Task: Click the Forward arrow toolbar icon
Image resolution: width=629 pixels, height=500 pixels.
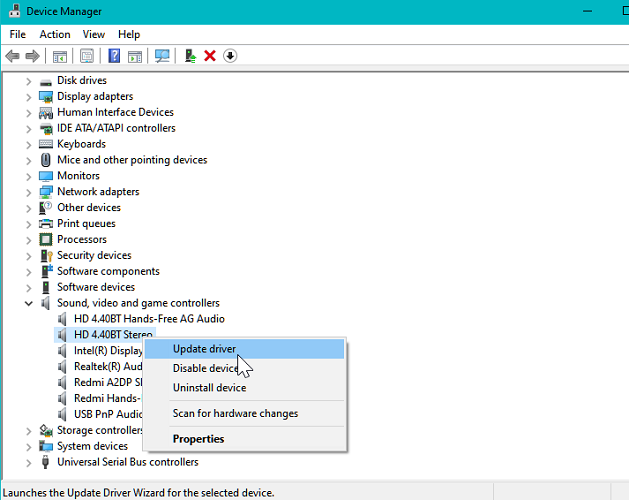Action: 32,56
